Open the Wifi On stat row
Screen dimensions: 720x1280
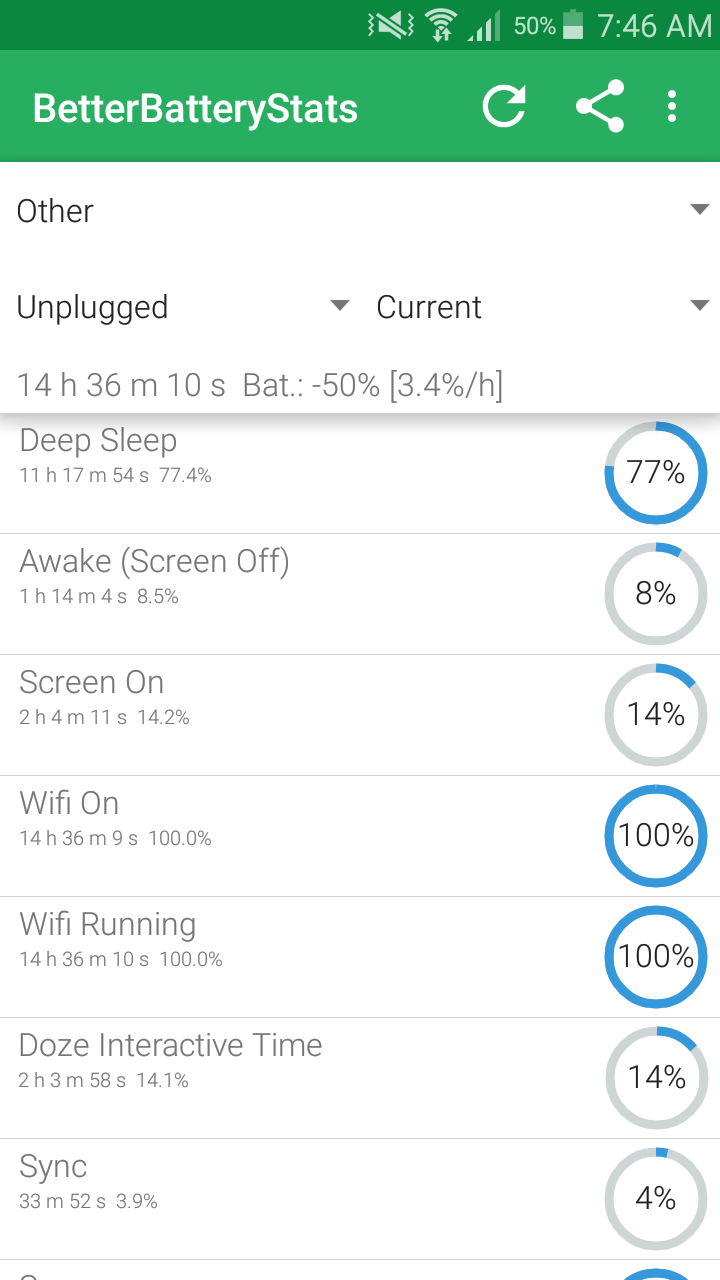(x=300, y=836)
